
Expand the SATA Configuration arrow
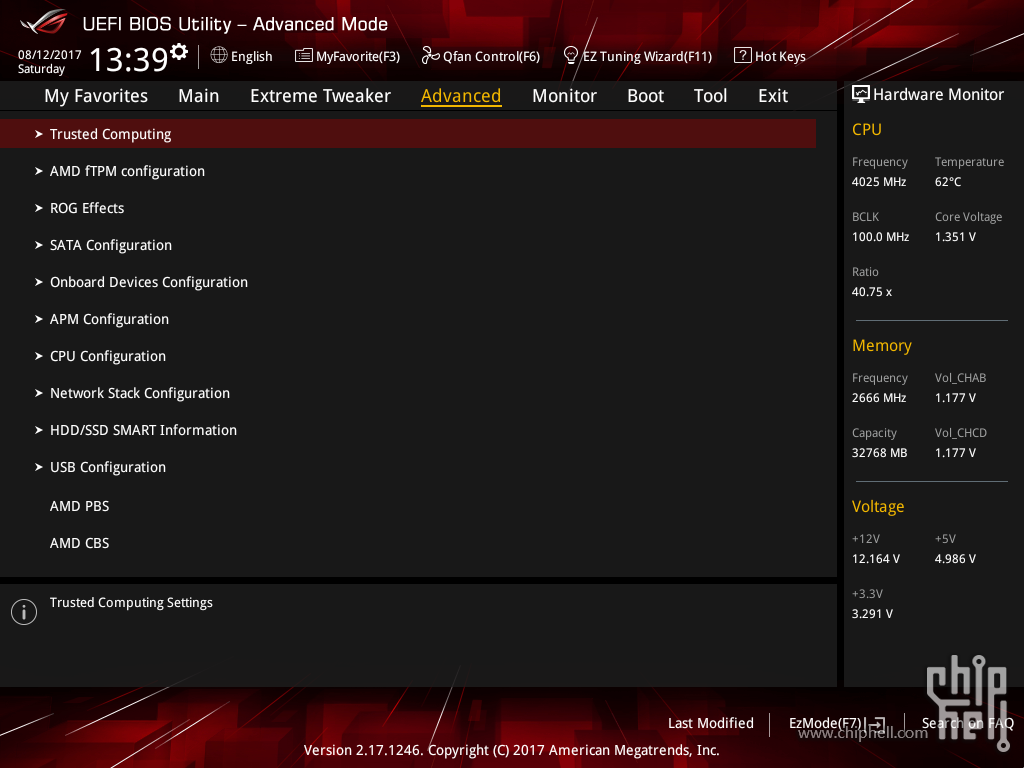pos(39,245)
